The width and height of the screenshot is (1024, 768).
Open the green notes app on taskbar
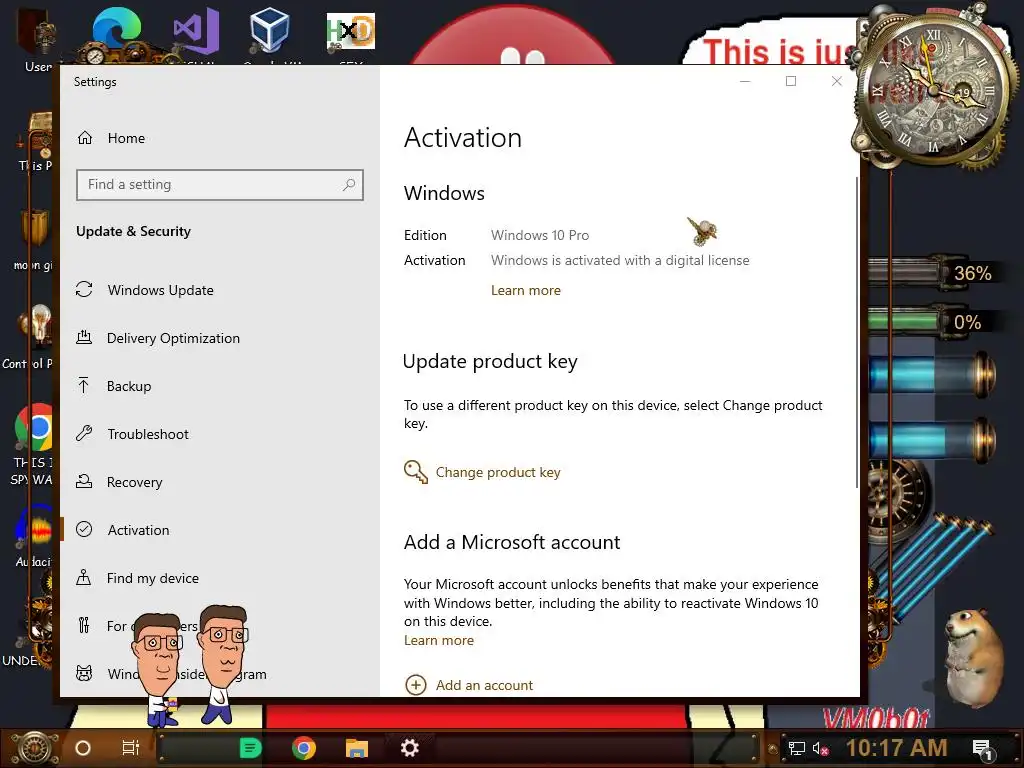tap(250, 748)
